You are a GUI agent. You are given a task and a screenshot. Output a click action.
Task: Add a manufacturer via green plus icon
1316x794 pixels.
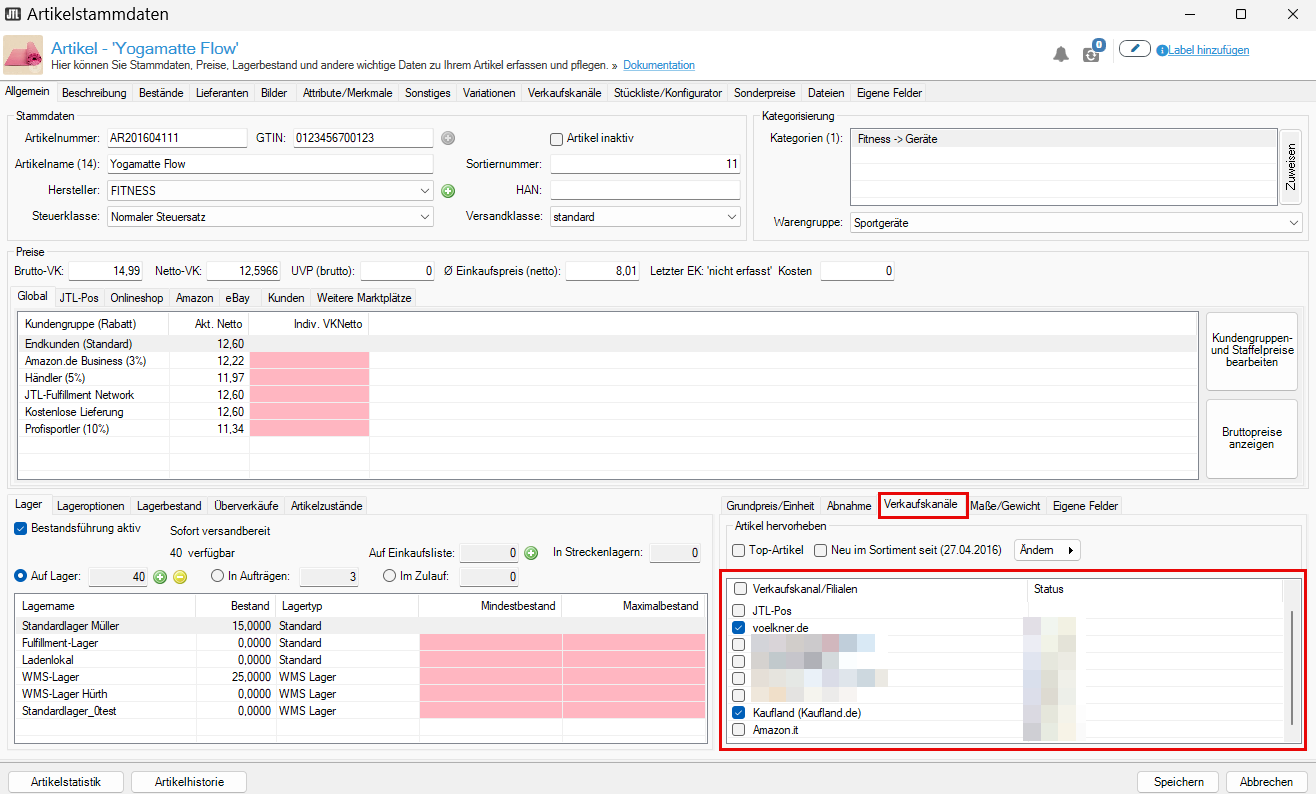[448, 190]
